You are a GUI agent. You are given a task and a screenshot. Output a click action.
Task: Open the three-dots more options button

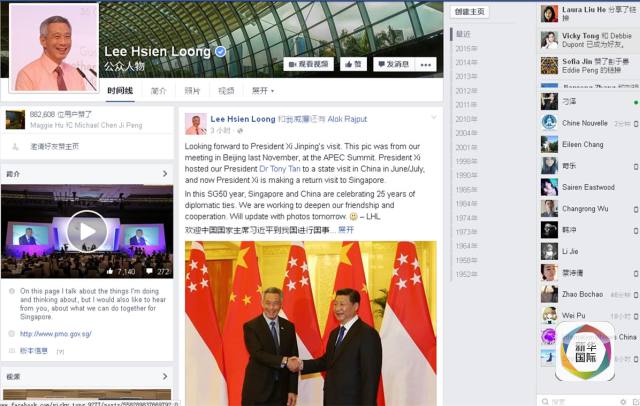(426, 64)
